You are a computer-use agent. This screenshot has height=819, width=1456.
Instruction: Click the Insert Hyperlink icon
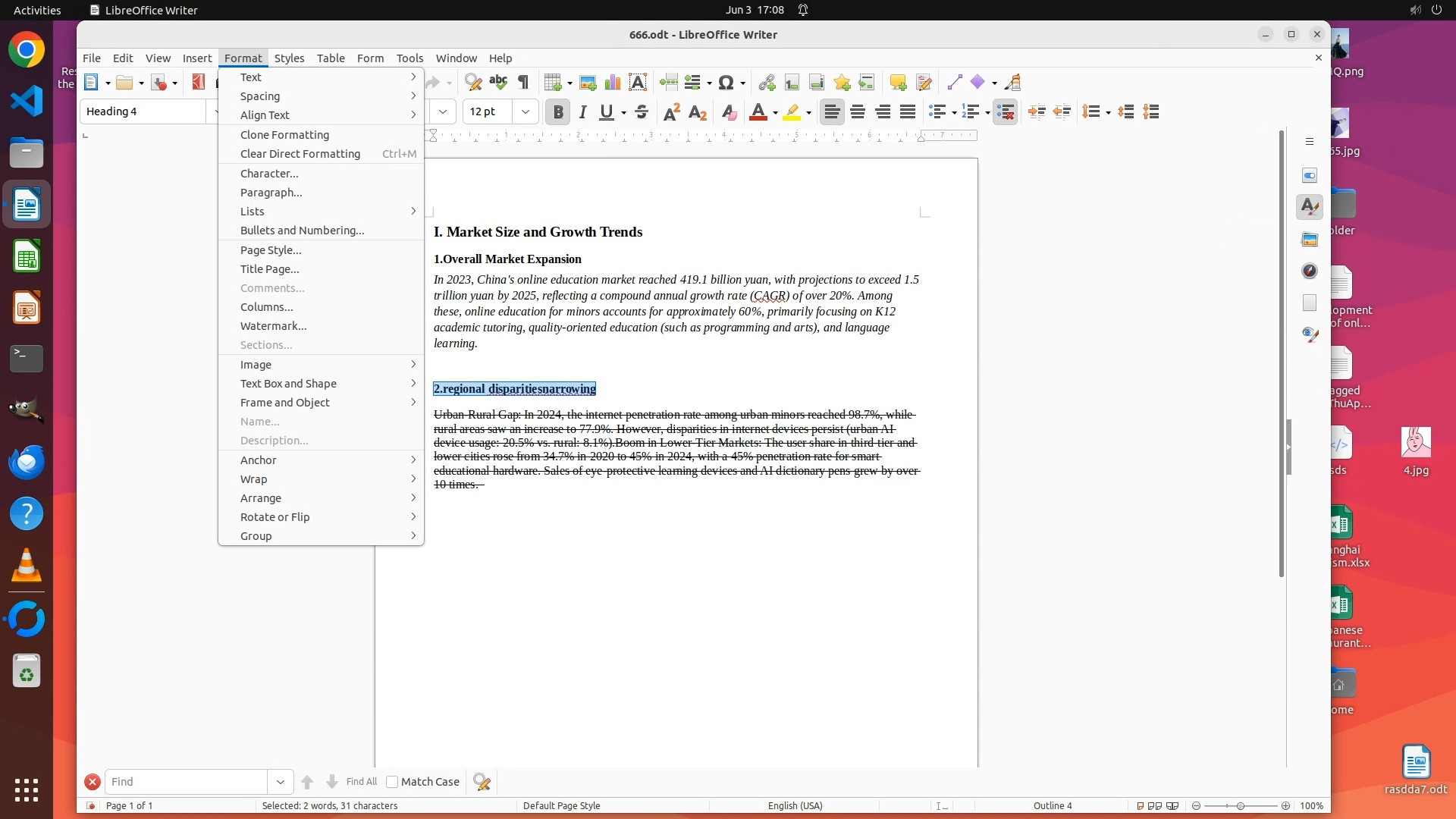pyautogui.click(x=767, y=83)
